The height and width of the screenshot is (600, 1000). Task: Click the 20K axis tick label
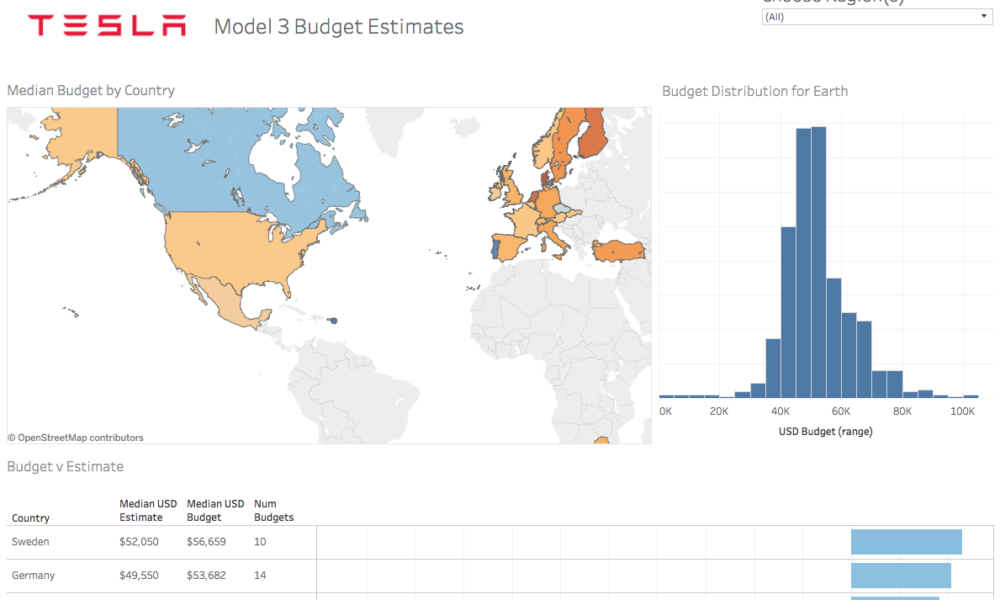click(719, 411)
